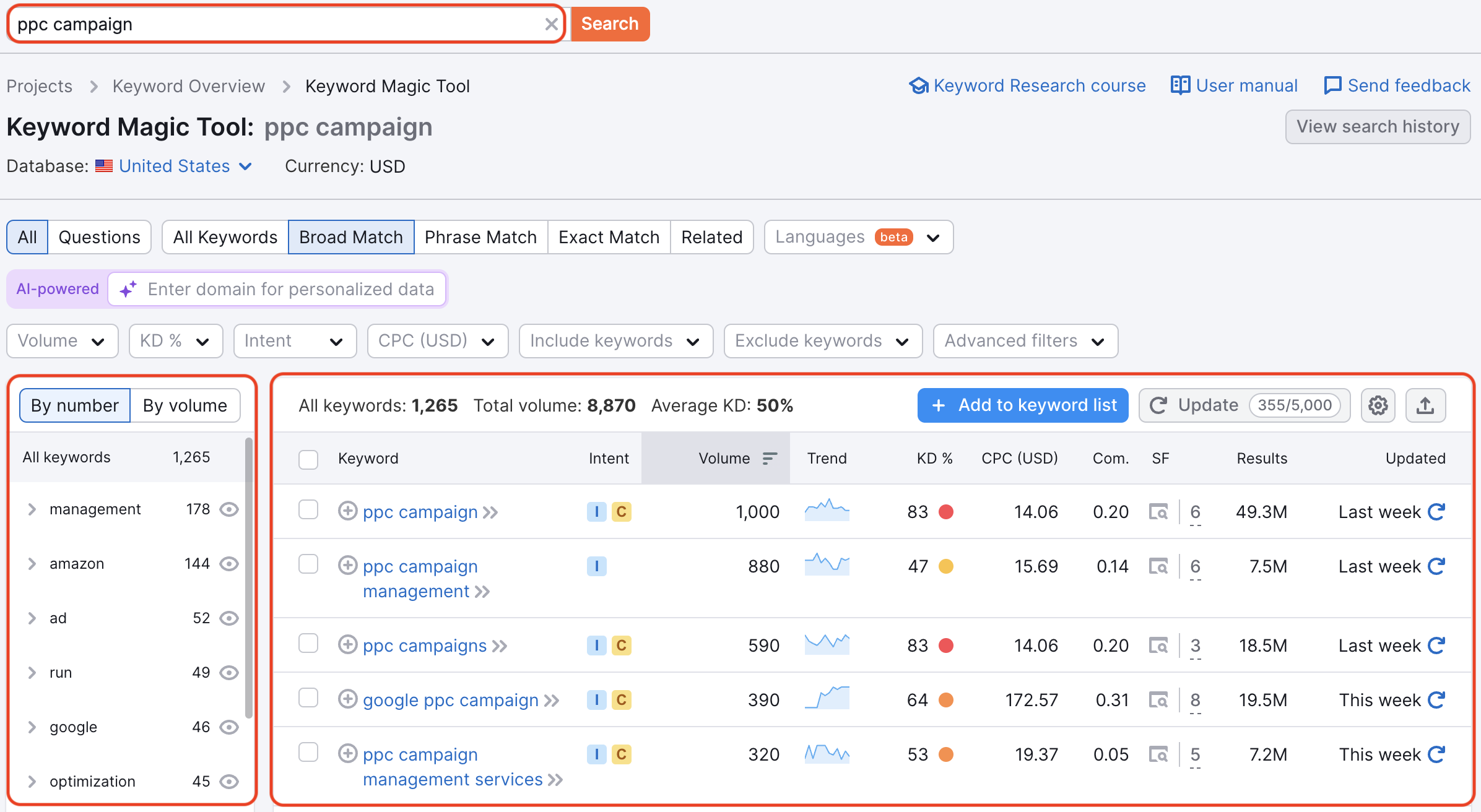
Task: Open Send feedback link
Action: [x=1397, y=85]
